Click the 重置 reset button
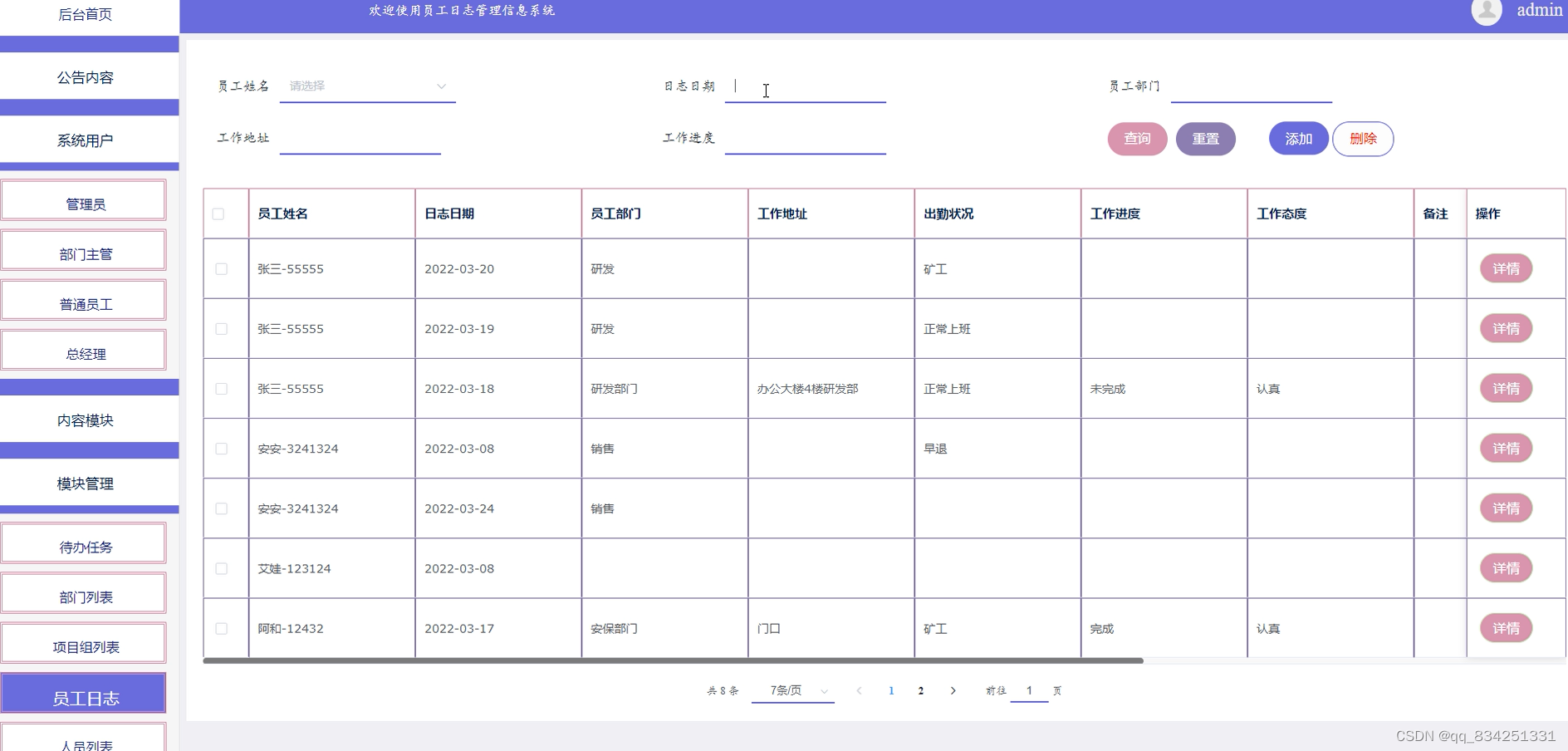The image size is (1568, 751). [1205, 139]
